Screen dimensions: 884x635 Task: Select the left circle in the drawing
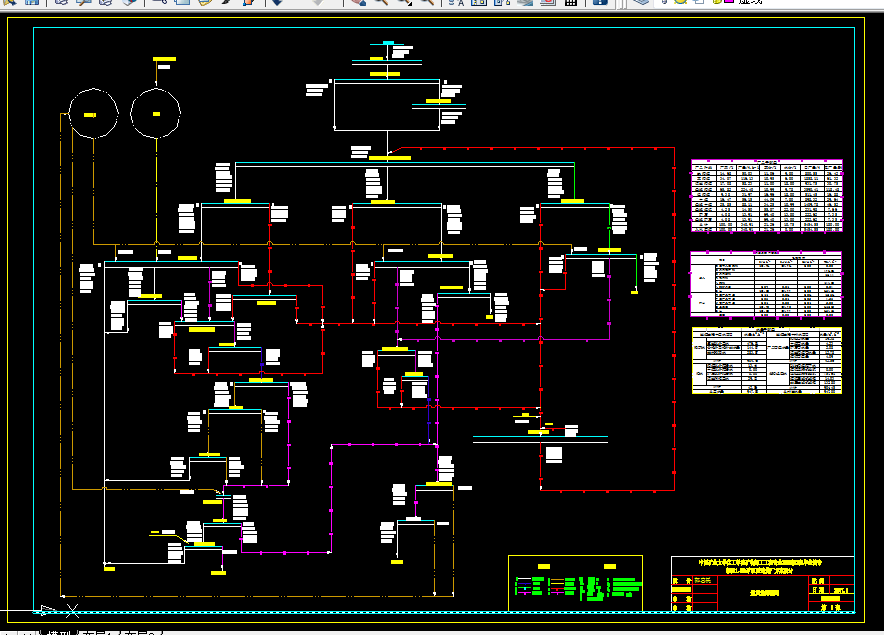(94, 113)
